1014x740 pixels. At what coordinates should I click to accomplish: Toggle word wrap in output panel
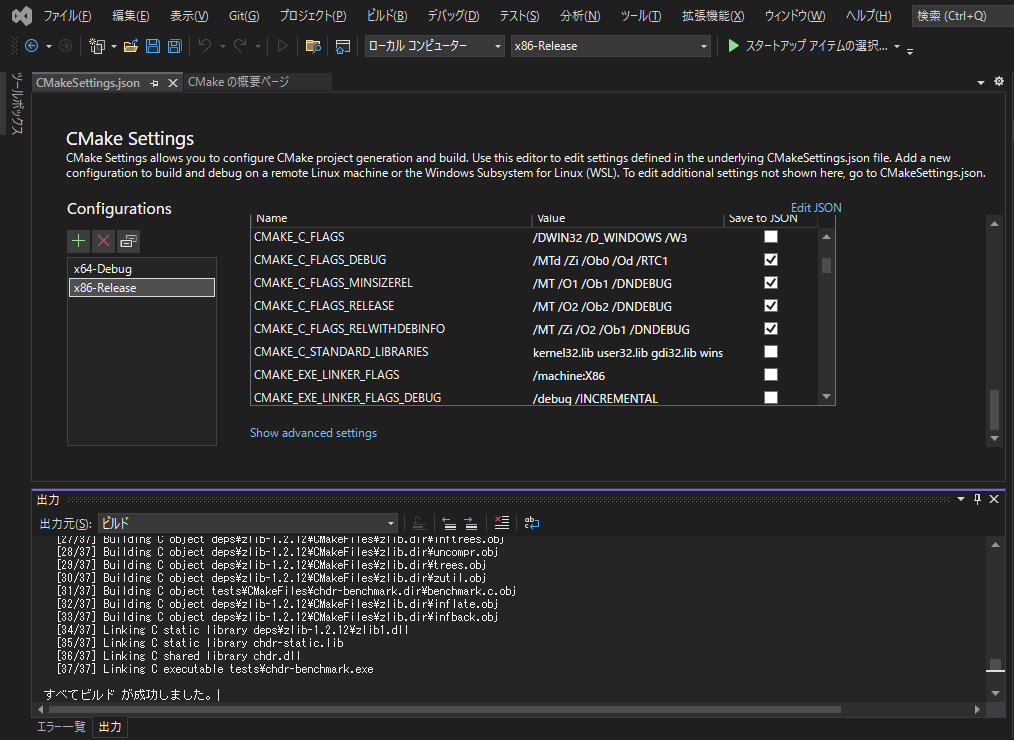coord(532,523)
